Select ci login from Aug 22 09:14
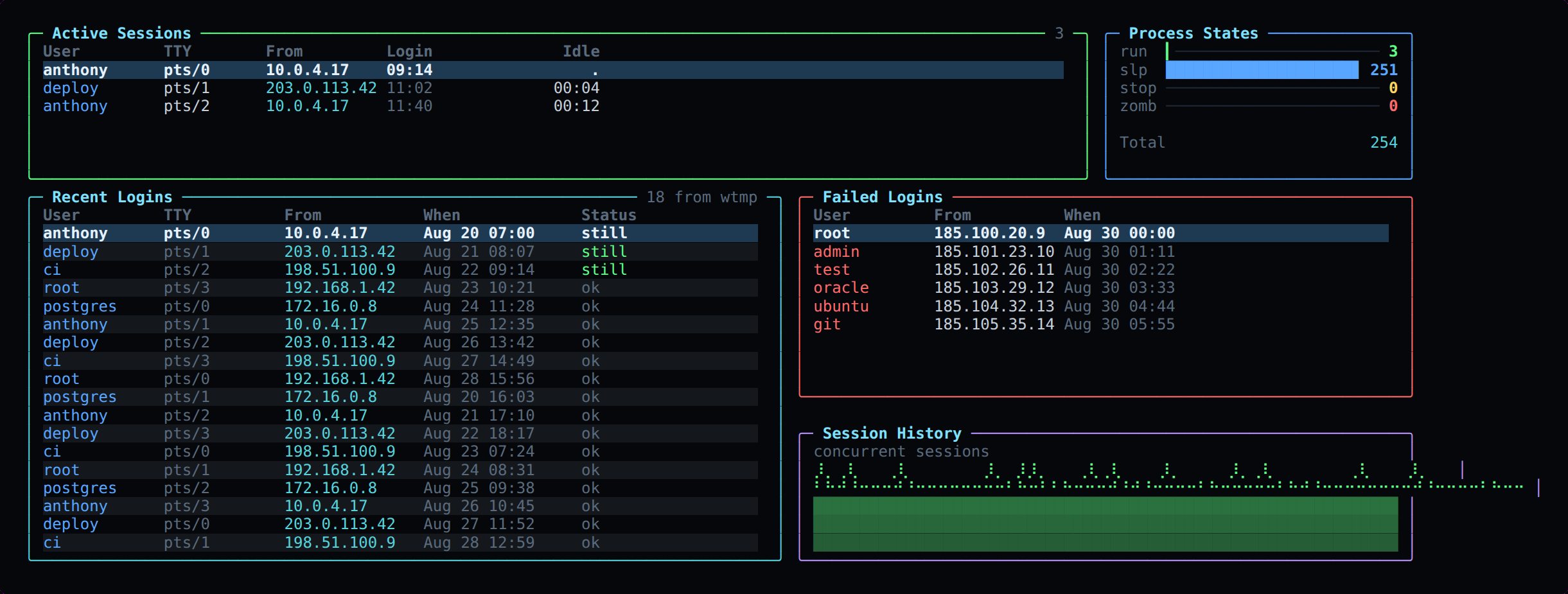1568x594 pixels. tap(400, 270)
